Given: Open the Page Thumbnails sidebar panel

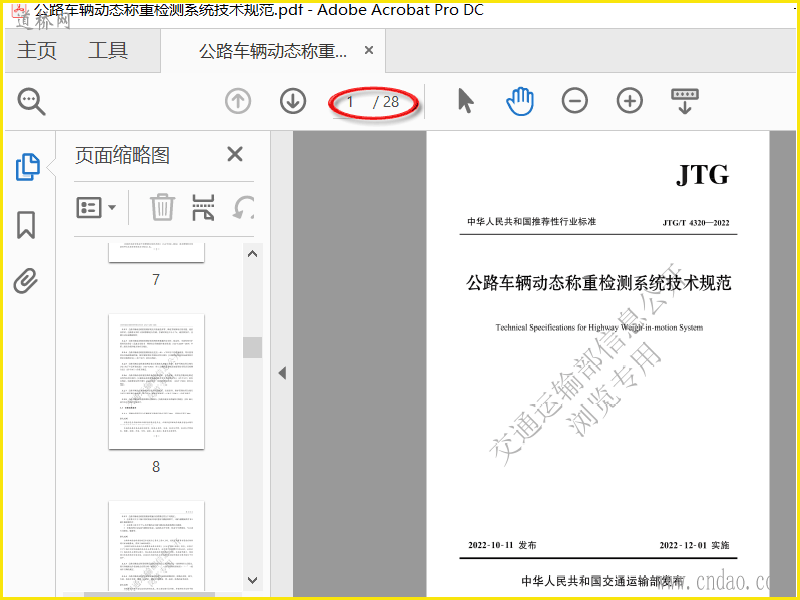Looking at the screenshot, I should pos(27,167).
